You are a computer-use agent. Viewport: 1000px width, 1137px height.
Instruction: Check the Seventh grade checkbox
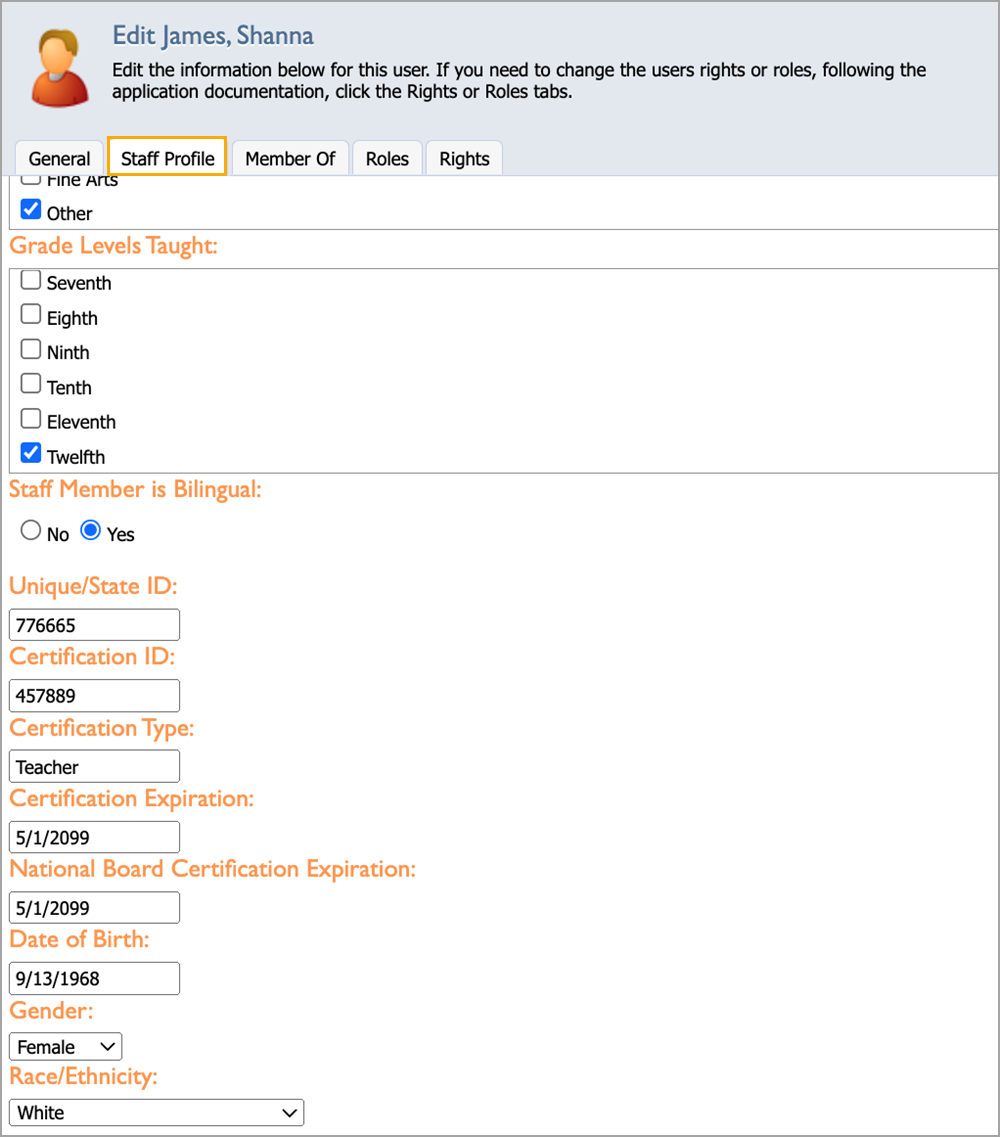click(30, 280)
